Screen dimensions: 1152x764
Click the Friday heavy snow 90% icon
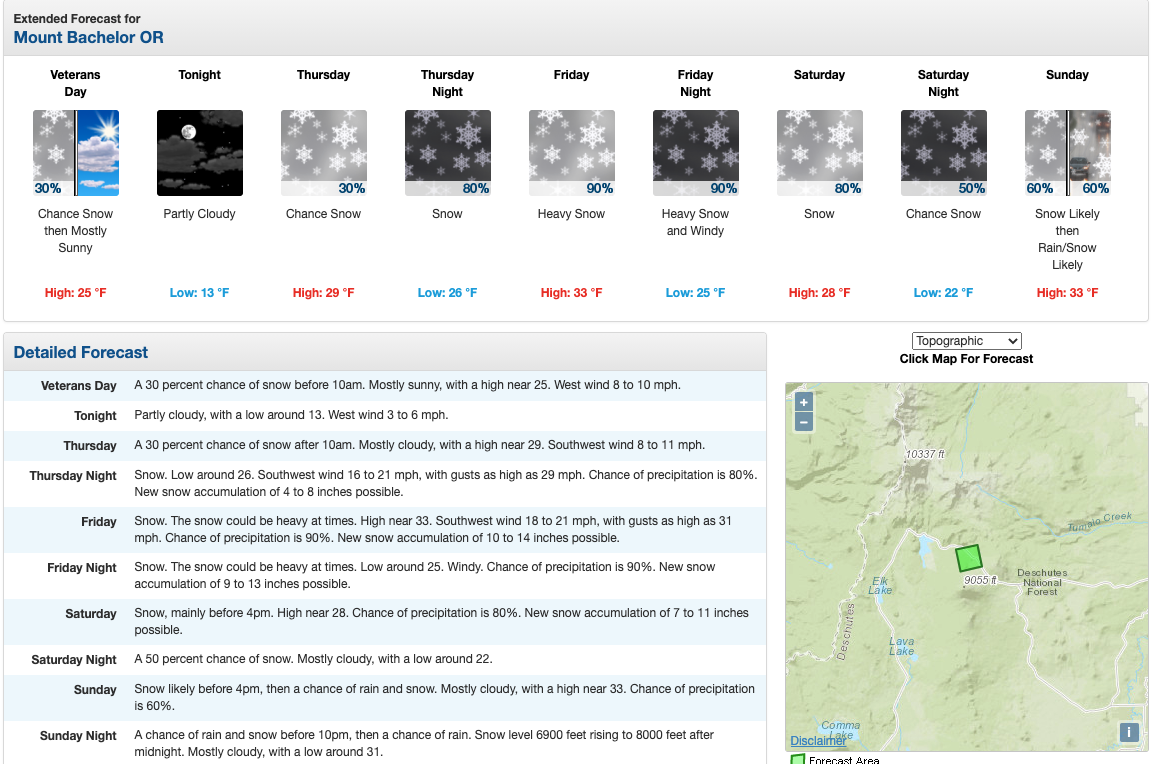572,153
